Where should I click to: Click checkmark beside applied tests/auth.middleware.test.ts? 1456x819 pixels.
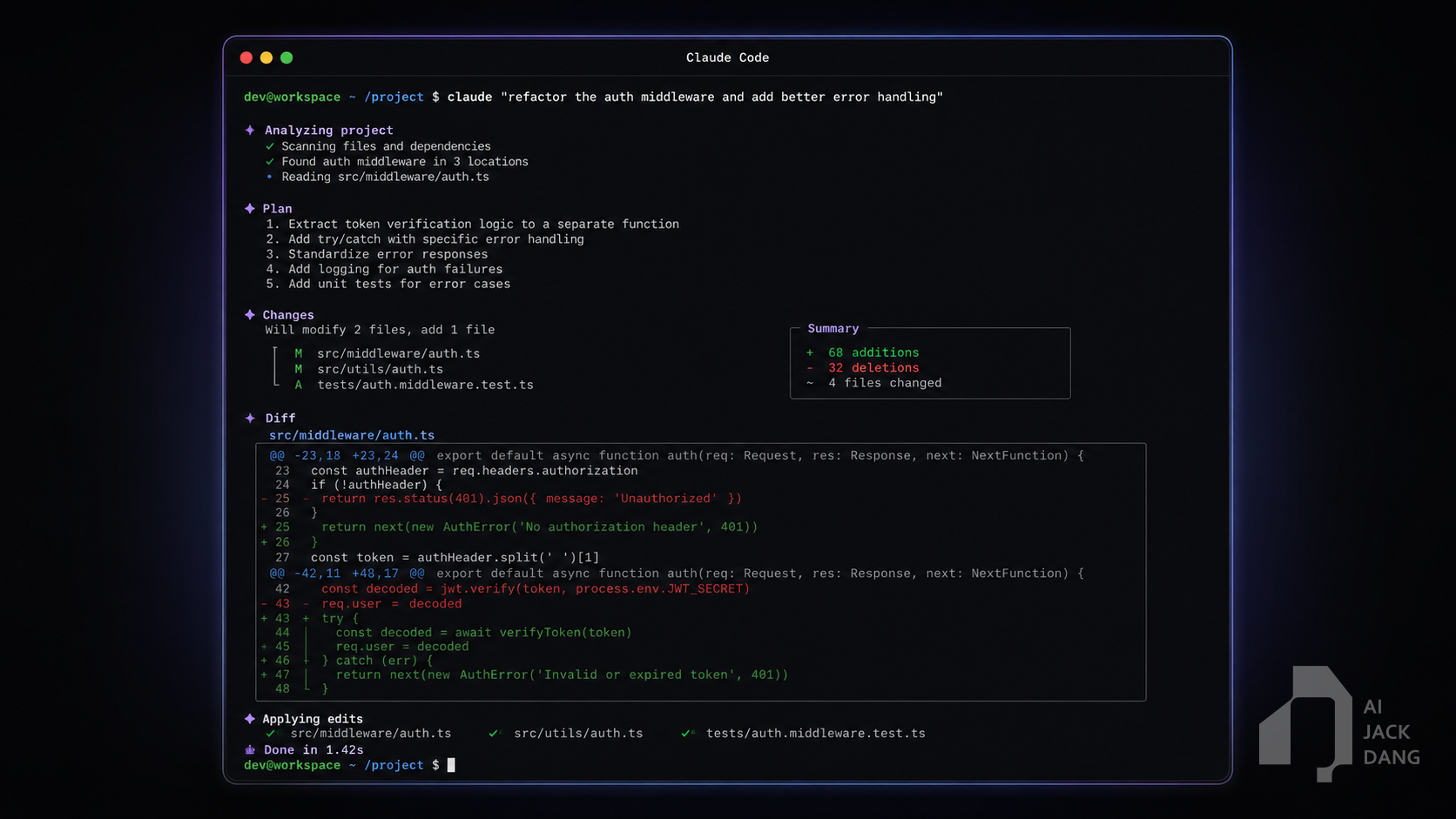tap(687, 734)
